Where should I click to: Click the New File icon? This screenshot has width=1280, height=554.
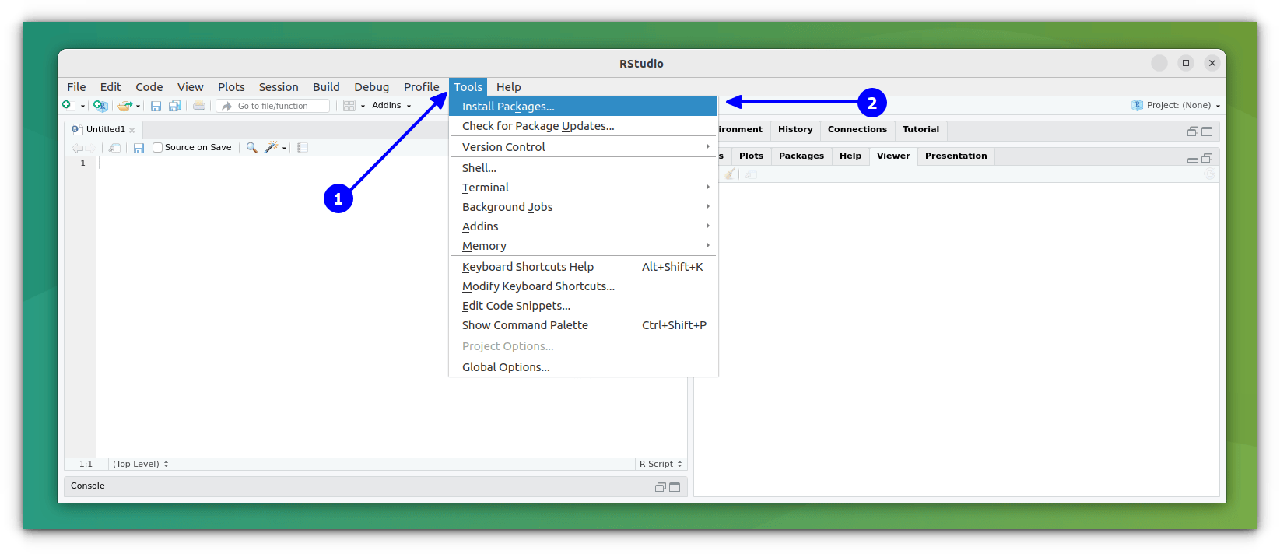pyautogui.click(x=66, y=105)
